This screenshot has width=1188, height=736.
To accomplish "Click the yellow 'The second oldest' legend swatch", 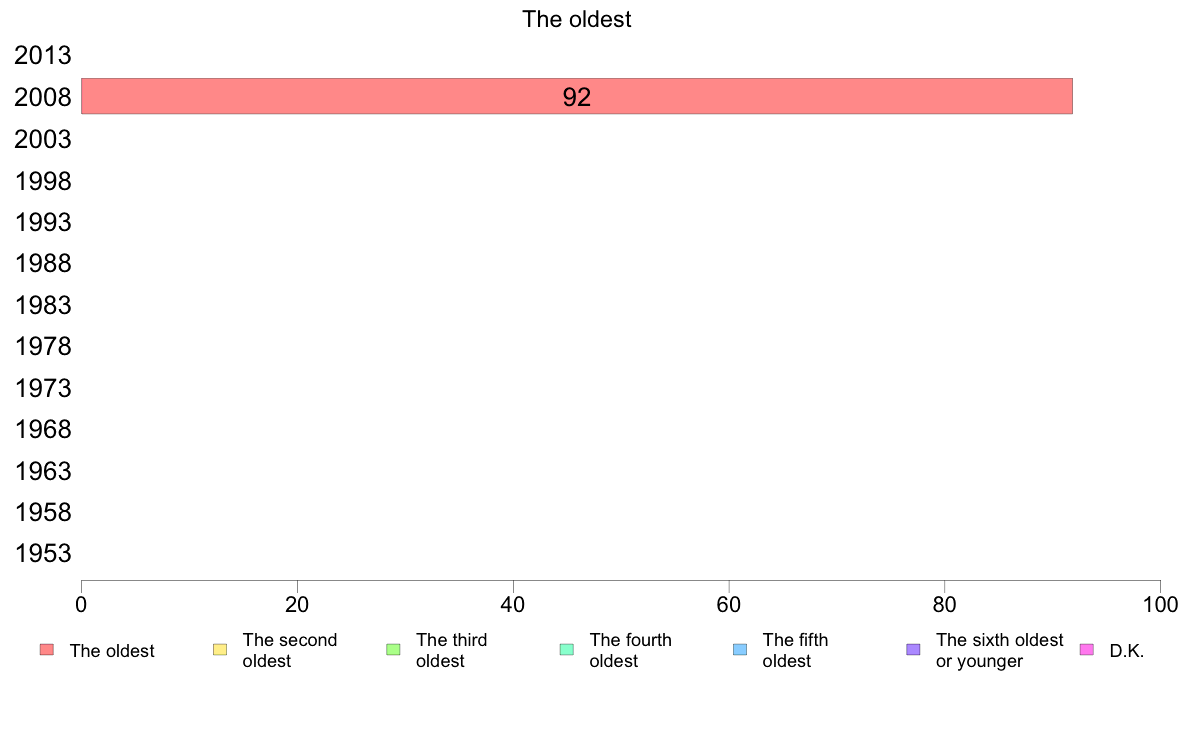I will 220,650.
